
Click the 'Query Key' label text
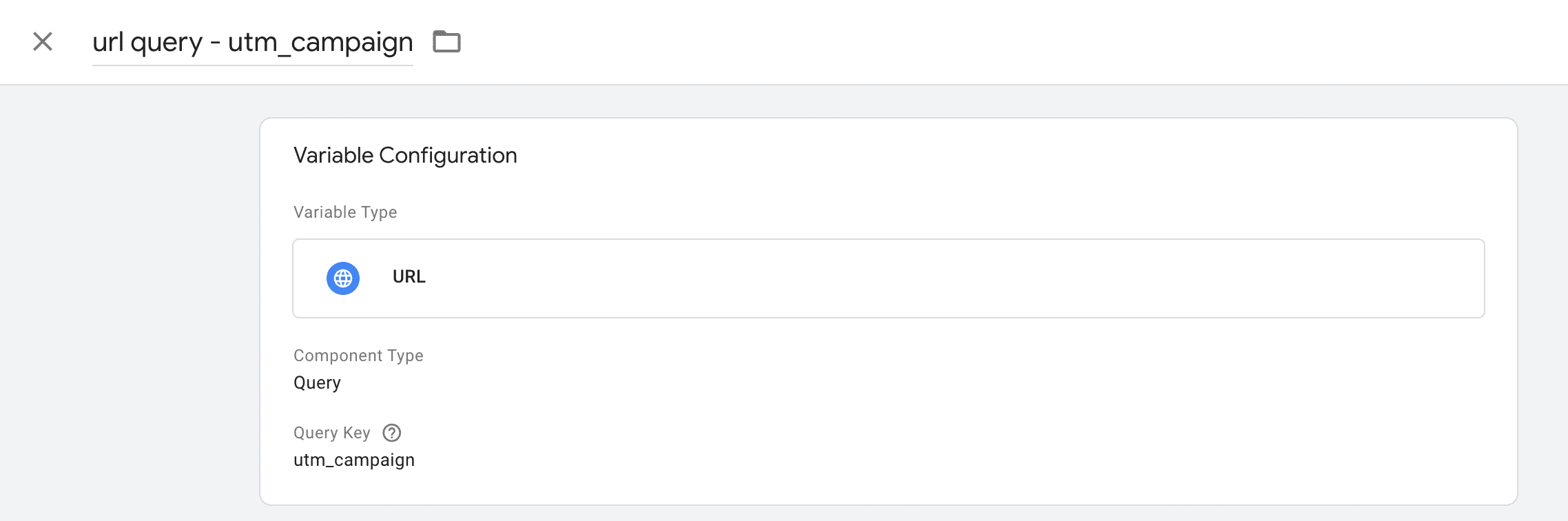332,433
